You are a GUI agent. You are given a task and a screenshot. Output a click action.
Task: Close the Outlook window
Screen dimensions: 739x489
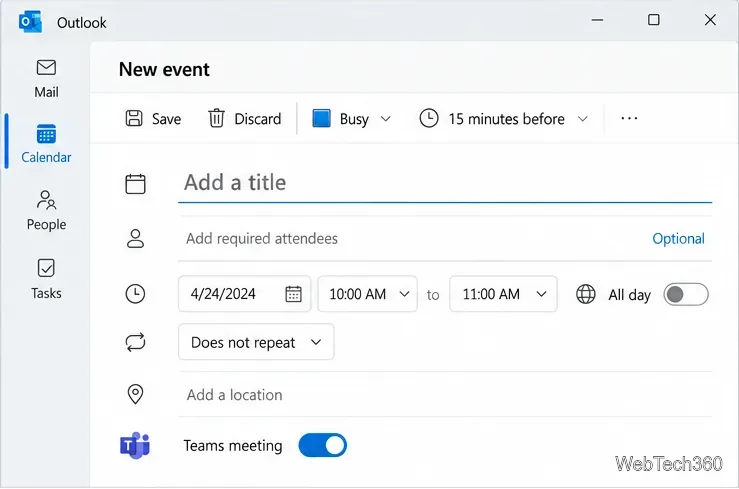coord(710,20)
